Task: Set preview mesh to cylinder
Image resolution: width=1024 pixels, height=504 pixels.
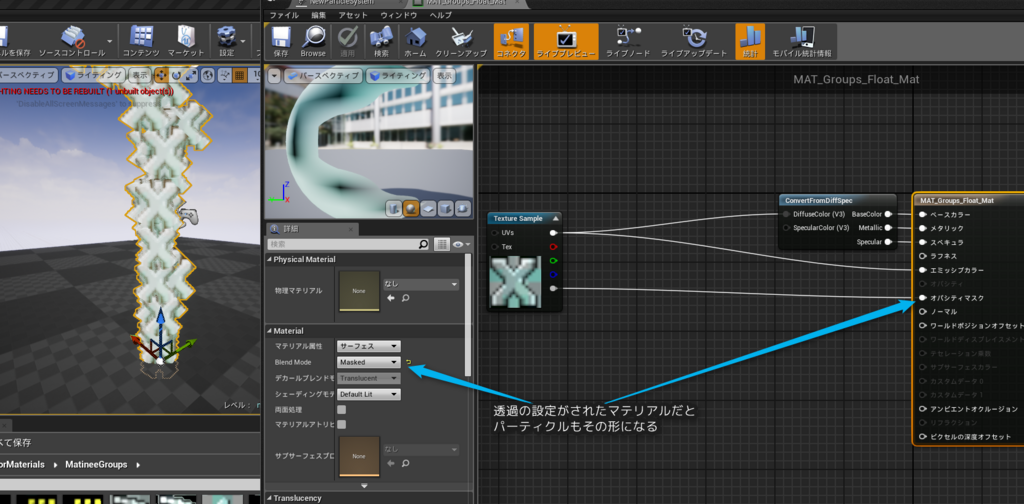Action: click(394, 208)
